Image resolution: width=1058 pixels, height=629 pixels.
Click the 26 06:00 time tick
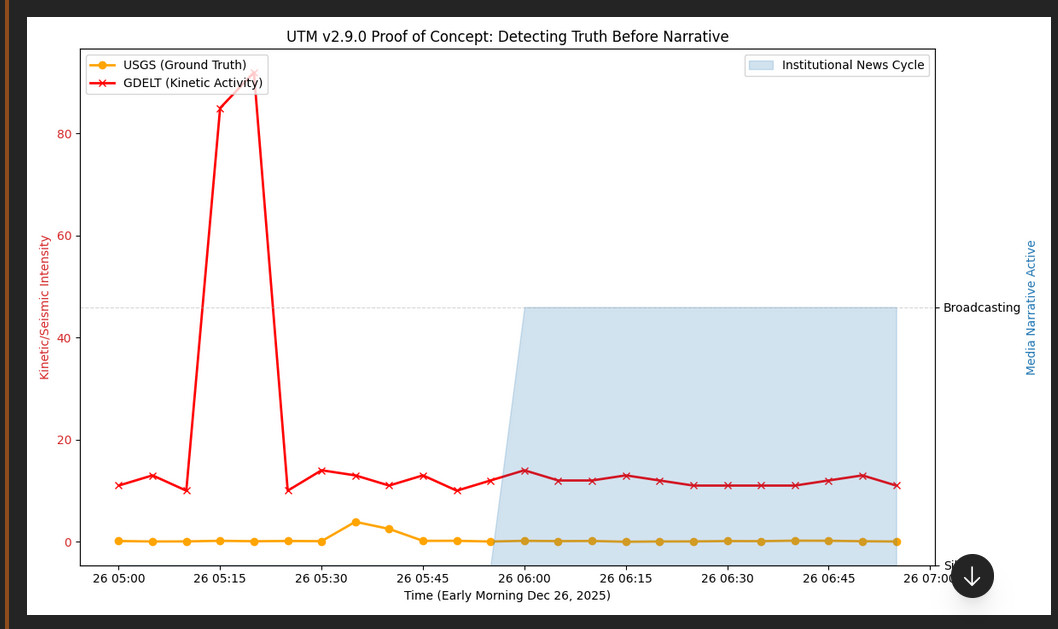(x=524, y=578)
